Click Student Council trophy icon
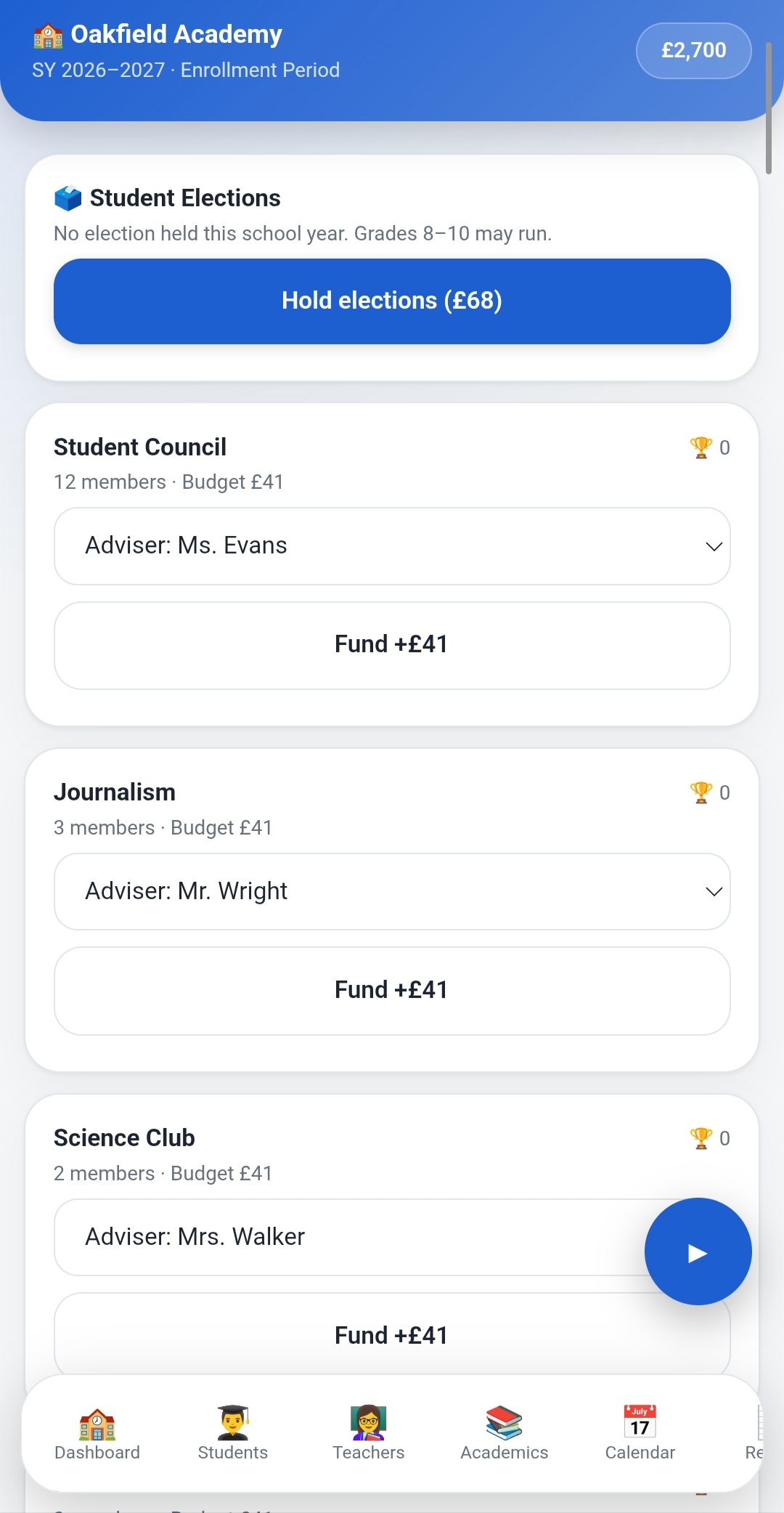784x1513 pixels. pos(701,447)
